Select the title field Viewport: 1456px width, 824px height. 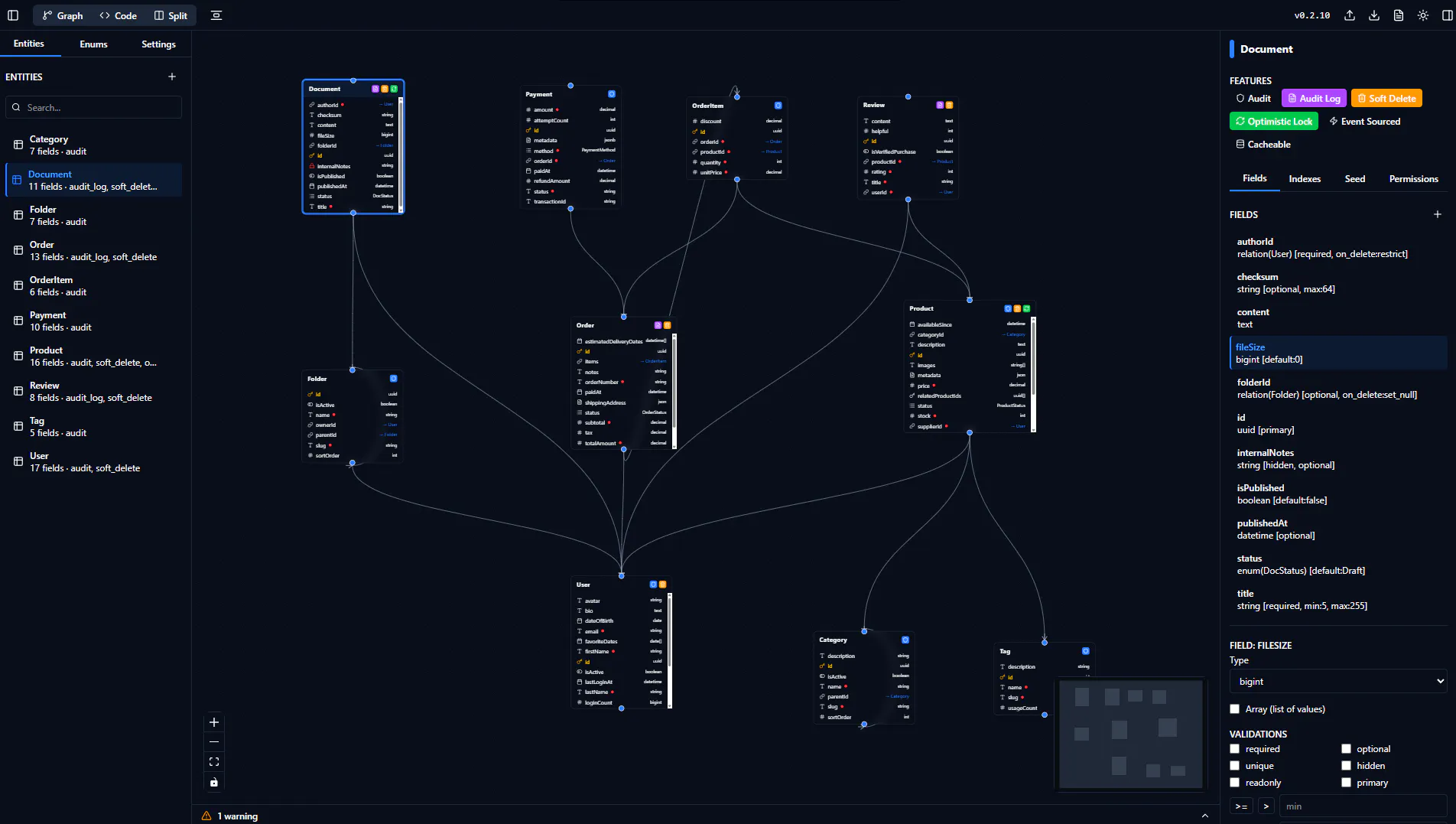1338,600
